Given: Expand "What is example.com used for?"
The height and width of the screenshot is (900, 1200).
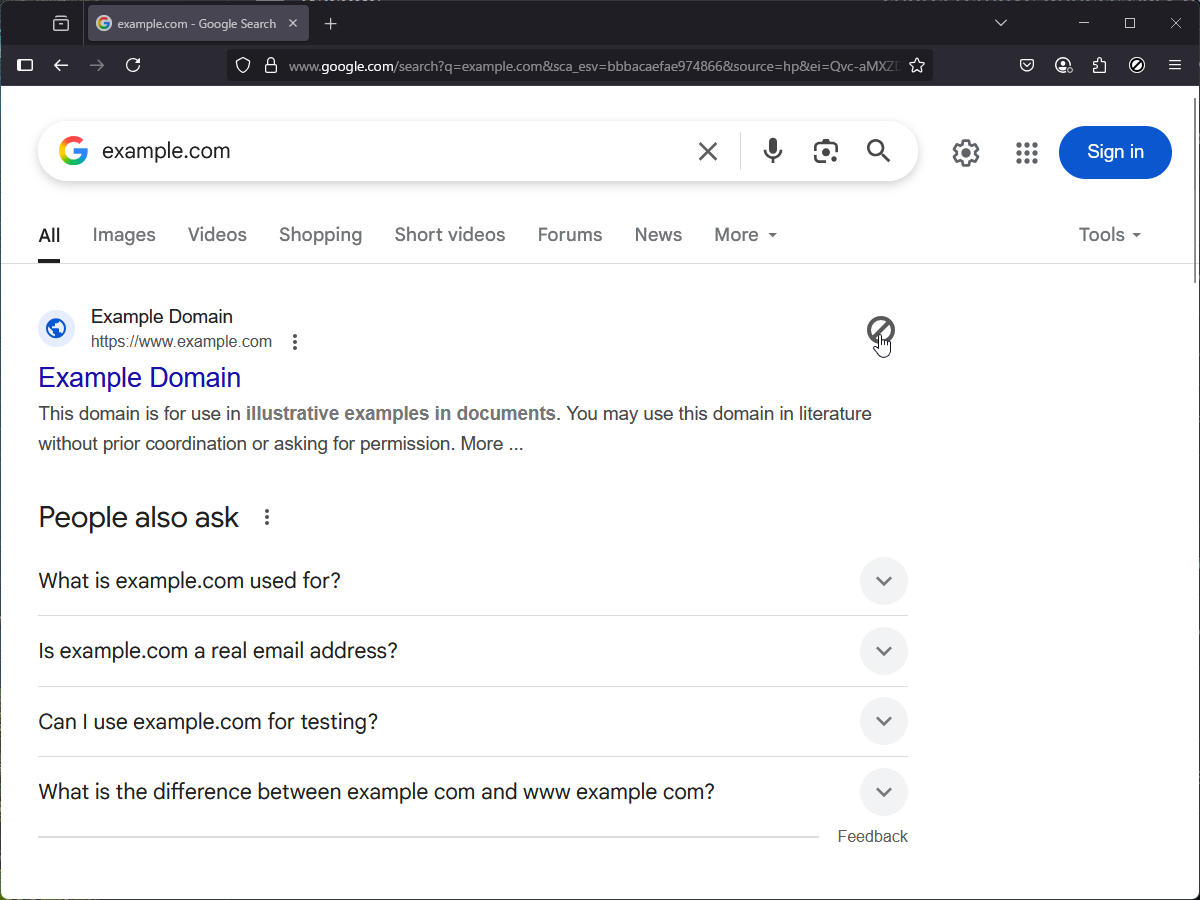Looking at the screenshot, I should (883, 581).
